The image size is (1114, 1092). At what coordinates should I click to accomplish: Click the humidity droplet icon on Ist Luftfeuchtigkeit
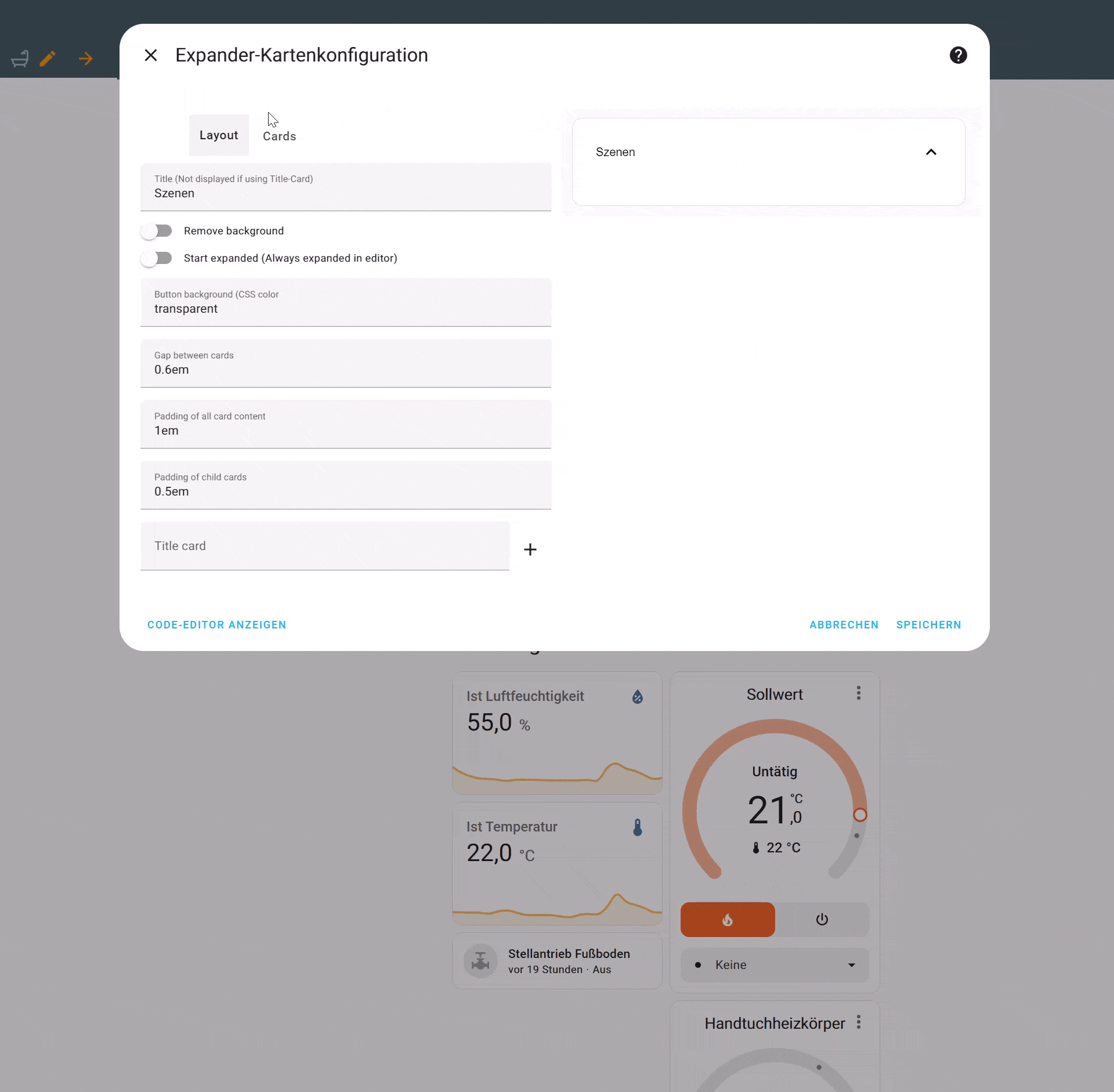tap(637, 697)
